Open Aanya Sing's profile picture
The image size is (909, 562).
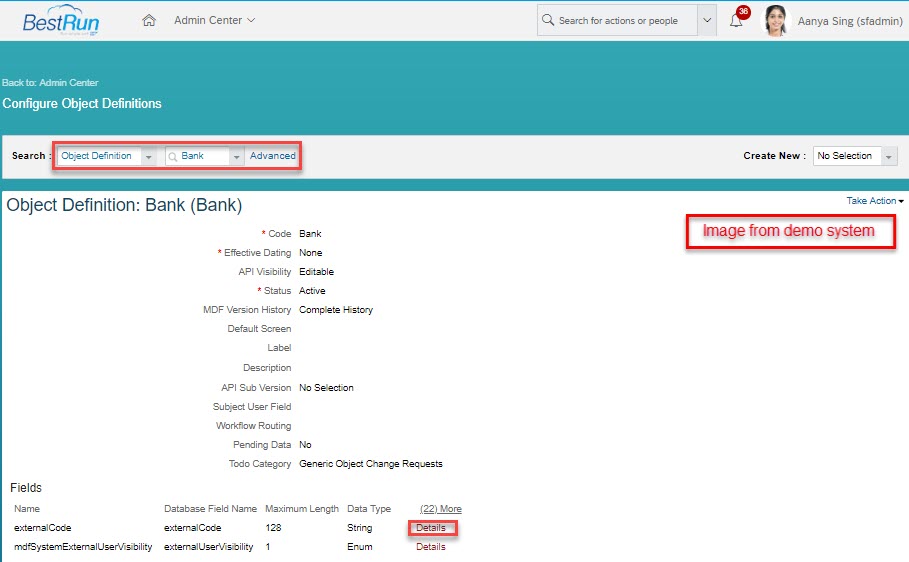pyautogui.click(x=776, y=20)
